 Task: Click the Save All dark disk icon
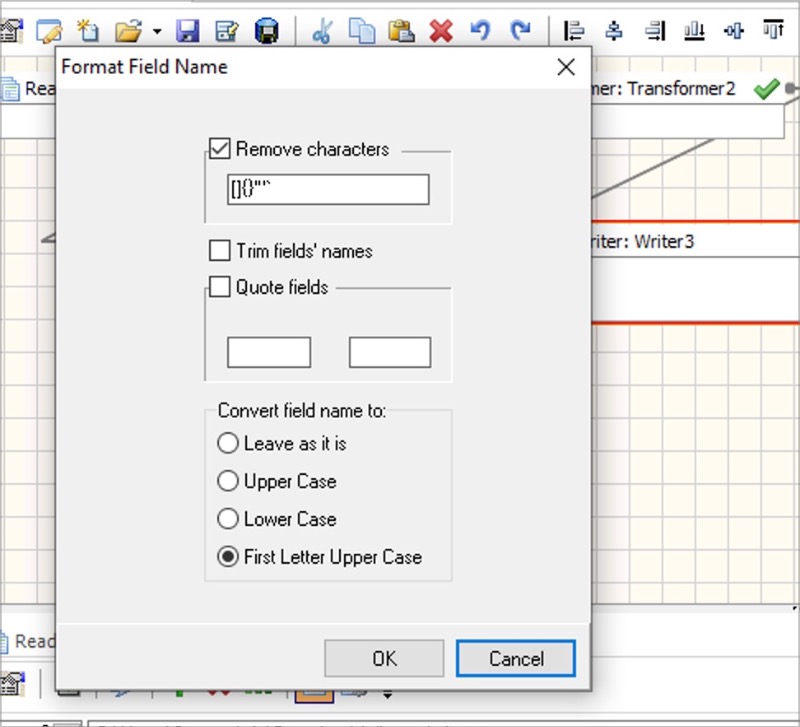266,31
